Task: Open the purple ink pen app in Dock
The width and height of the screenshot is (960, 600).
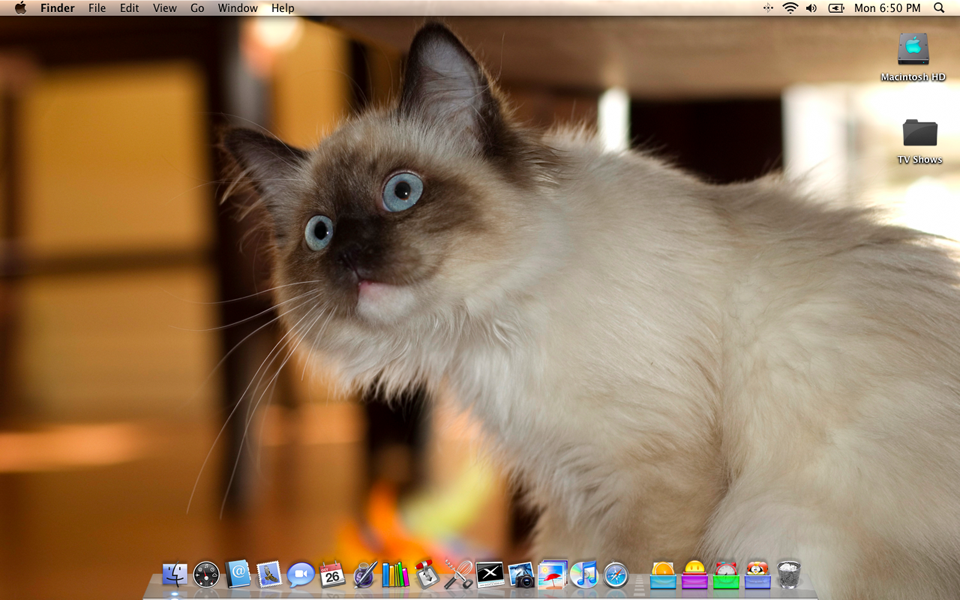Action: [364, 575]
